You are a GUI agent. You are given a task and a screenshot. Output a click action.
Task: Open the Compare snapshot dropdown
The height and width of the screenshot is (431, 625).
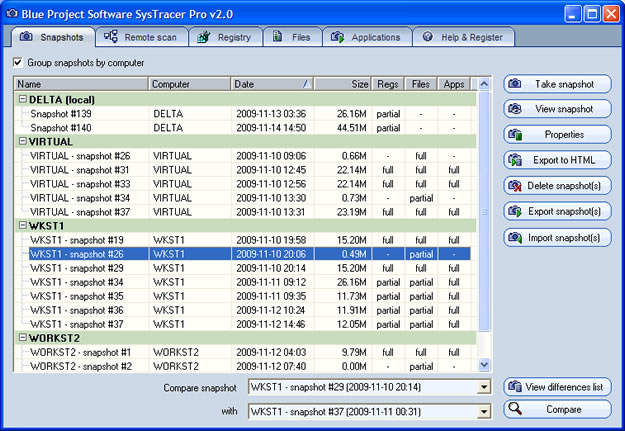coord(484,387)
